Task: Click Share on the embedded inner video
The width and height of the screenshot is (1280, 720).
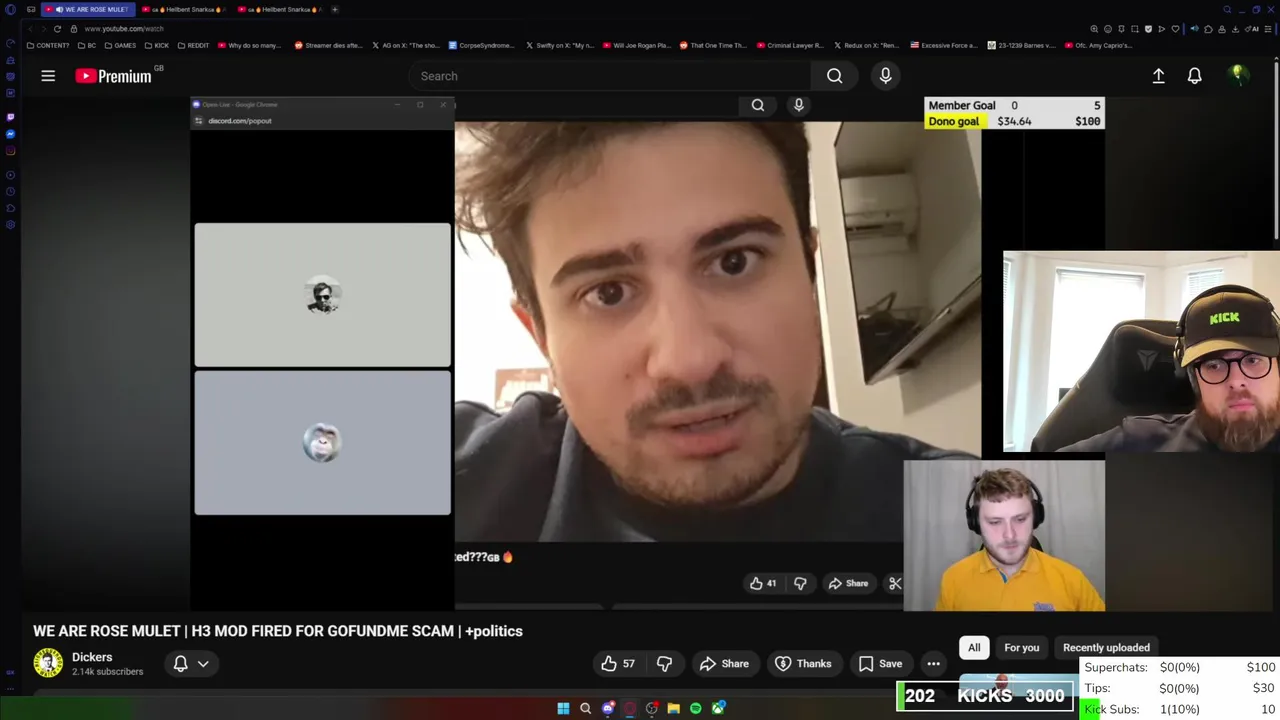Action: (x=848, y=584)
